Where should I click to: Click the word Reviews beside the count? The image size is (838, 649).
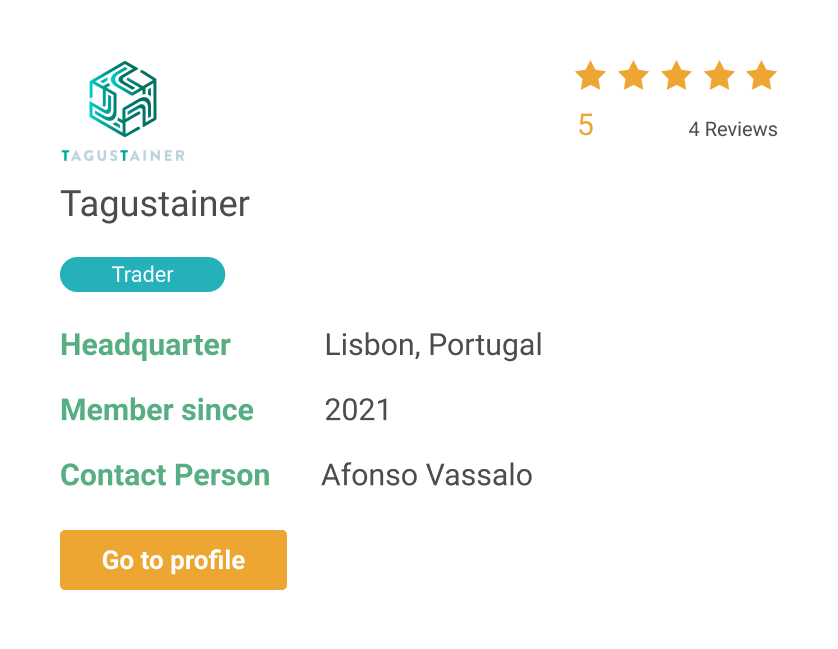(741, 129)
